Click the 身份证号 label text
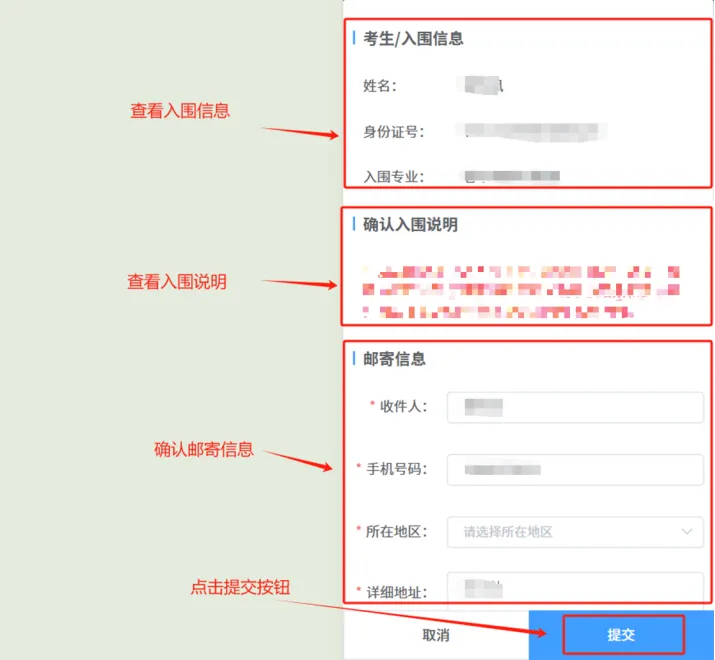715x660 pixels. [x=394, y=132]
